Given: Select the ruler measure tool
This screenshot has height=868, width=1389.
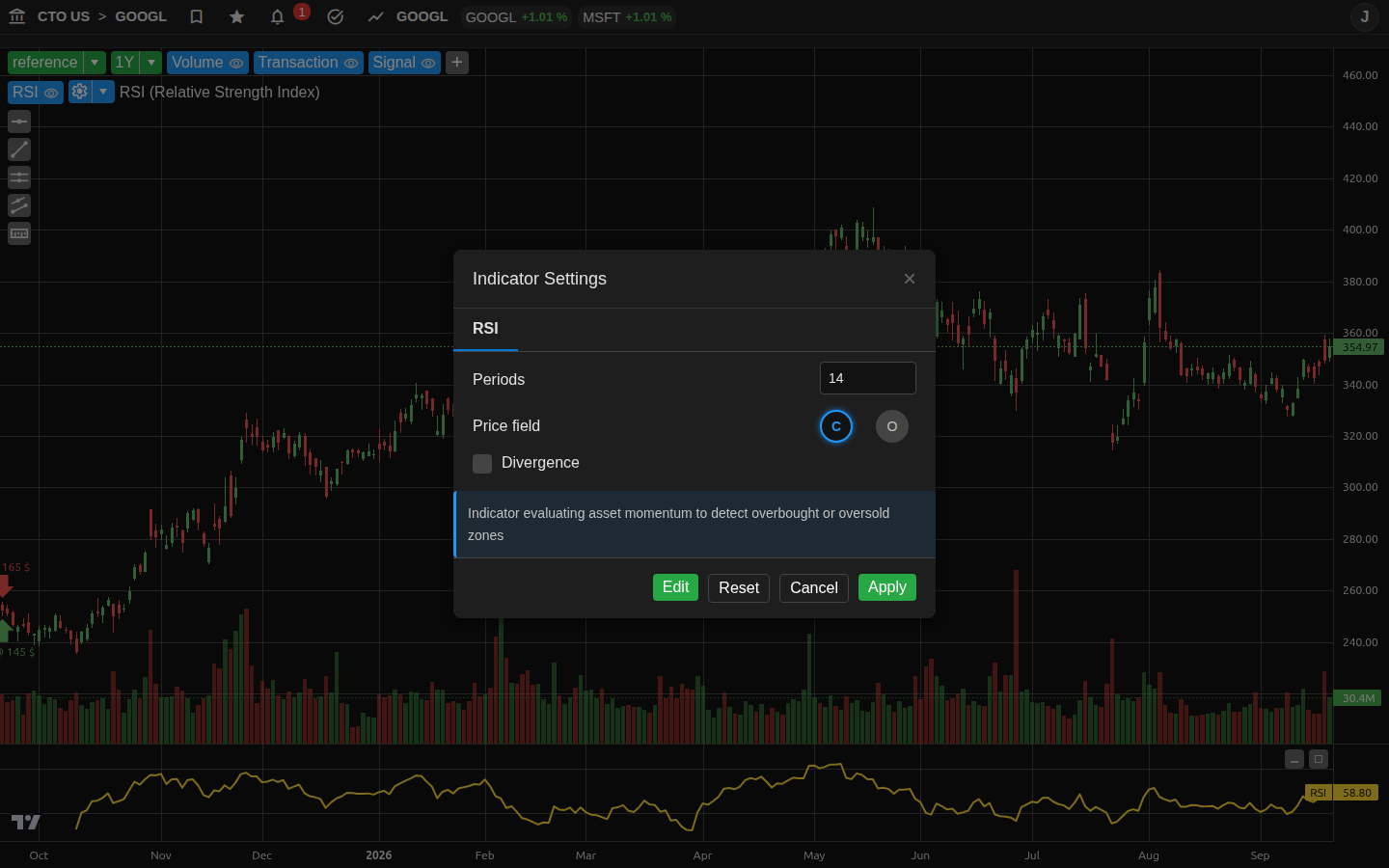Looking at the screenshot, I should [19, 233].
